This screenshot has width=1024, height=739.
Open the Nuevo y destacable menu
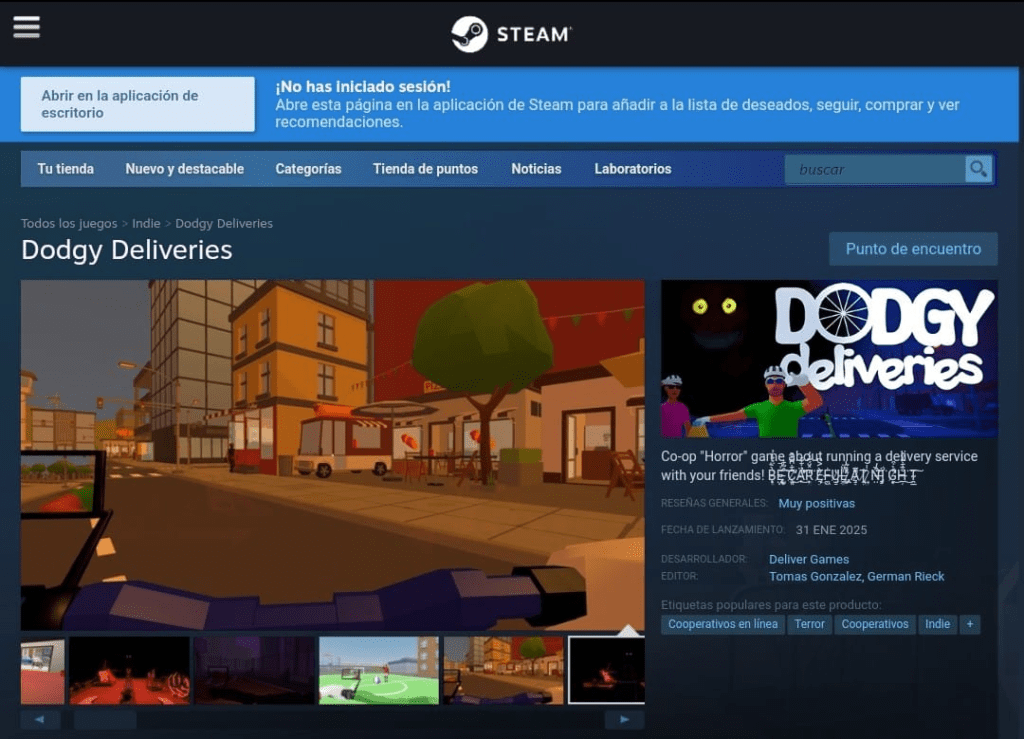point(185,169)
